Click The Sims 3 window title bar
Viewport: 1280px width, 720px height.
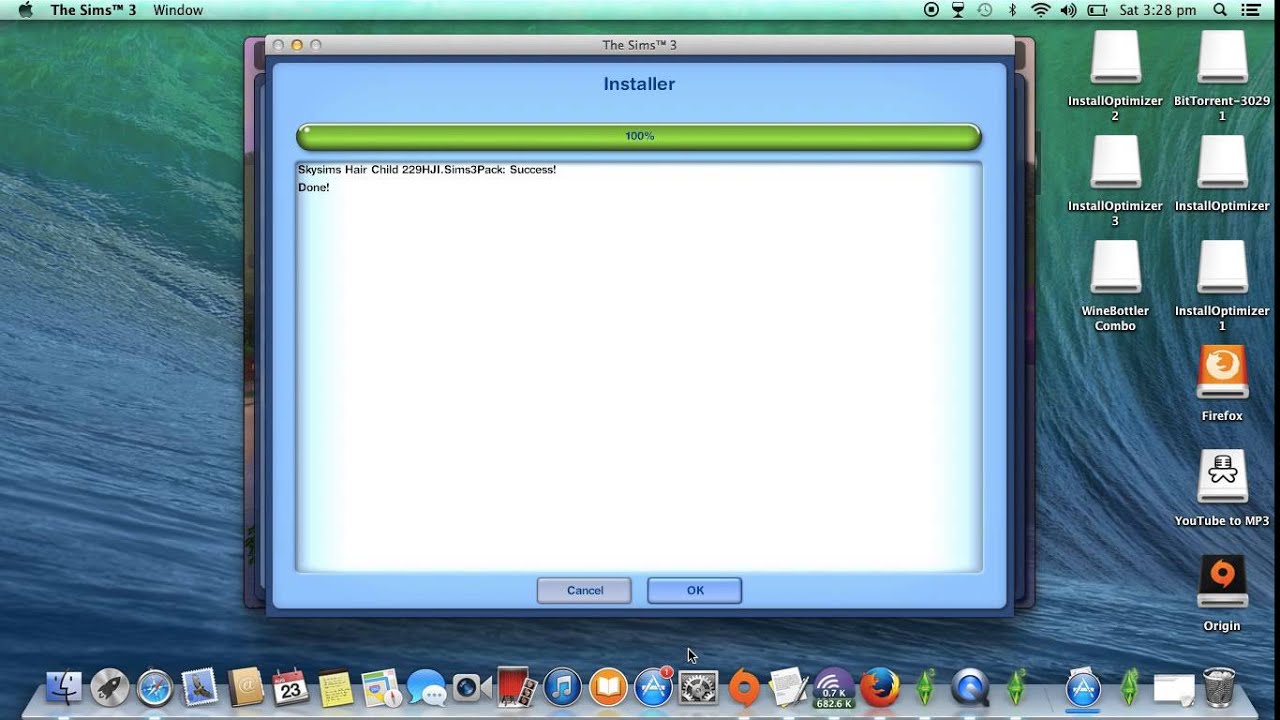click(639, 45)
